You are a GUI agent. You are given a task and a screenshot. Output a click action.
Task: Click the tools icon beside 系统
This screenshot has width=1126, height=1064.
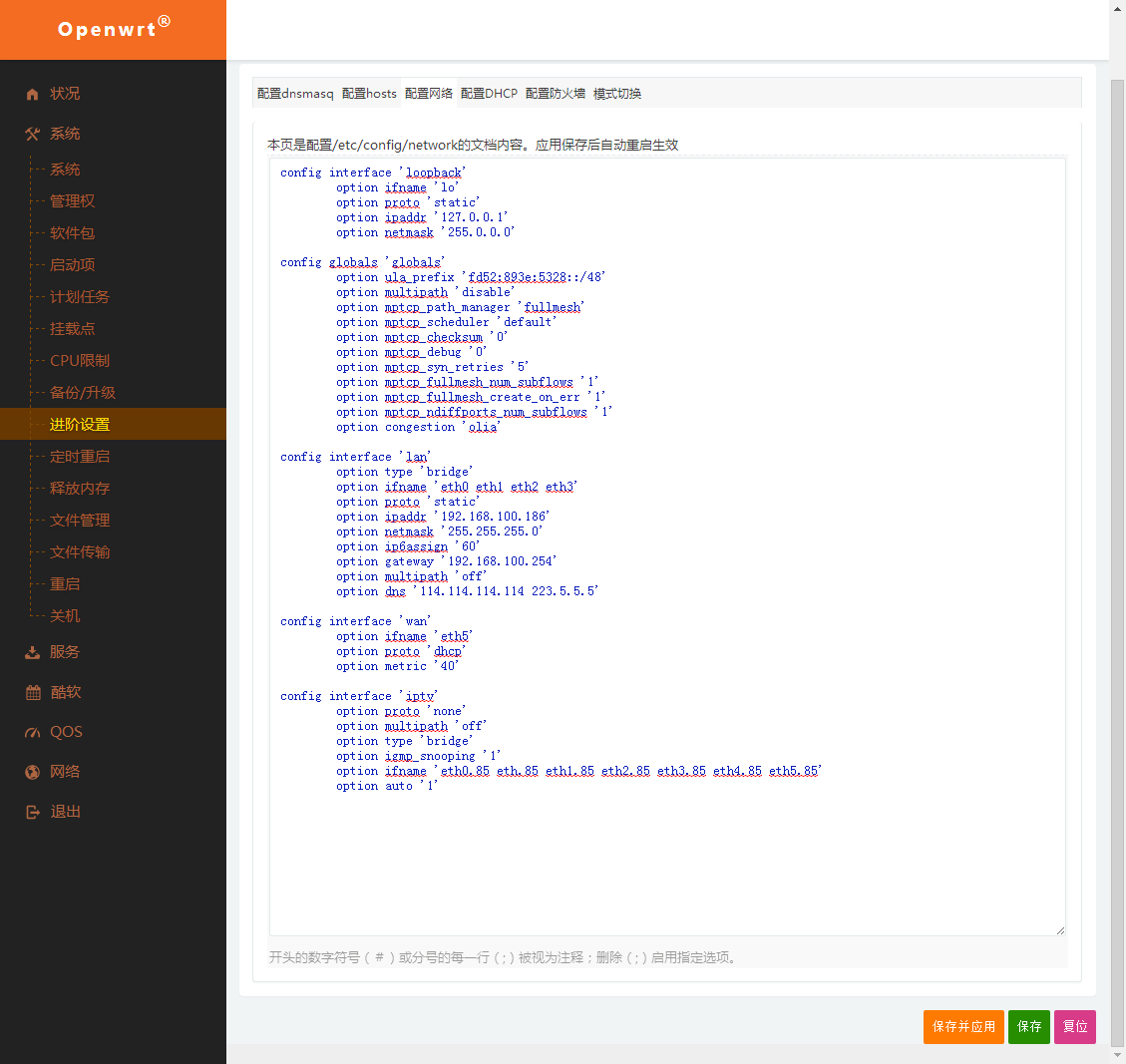coord(33,134)
